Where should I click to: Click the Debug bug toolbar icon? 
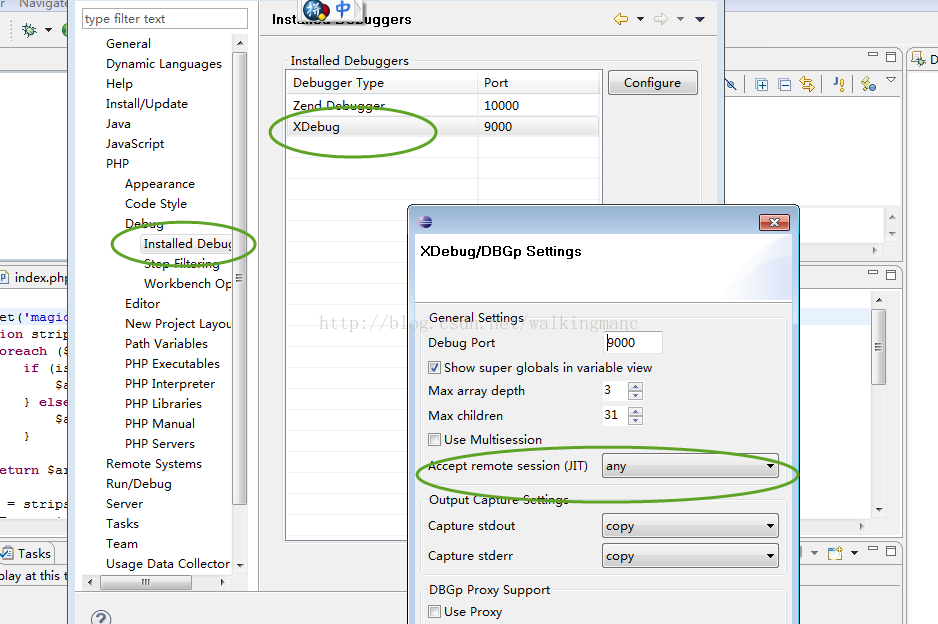[29, 29]
